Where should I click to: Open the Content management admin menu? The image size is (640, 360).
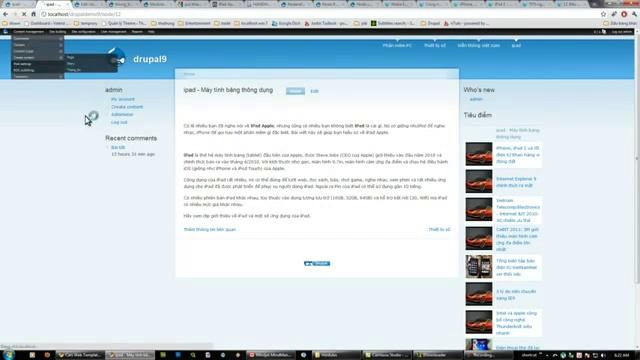(x=28, y=31)
